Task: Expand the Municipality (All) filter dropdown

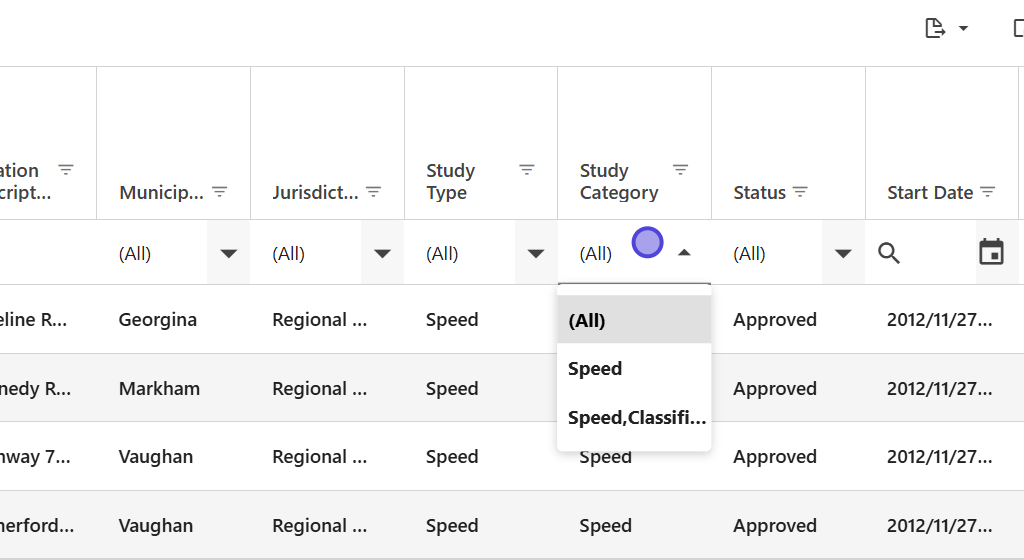Action: point(229,254)
